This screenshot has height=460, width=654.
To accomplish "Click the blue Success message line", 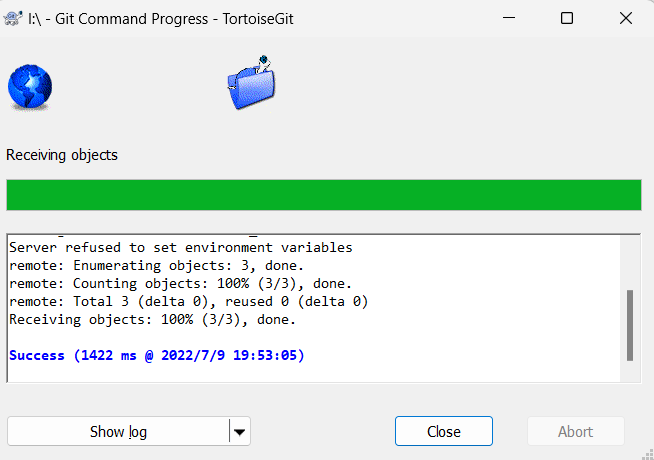I will (156, 355).
